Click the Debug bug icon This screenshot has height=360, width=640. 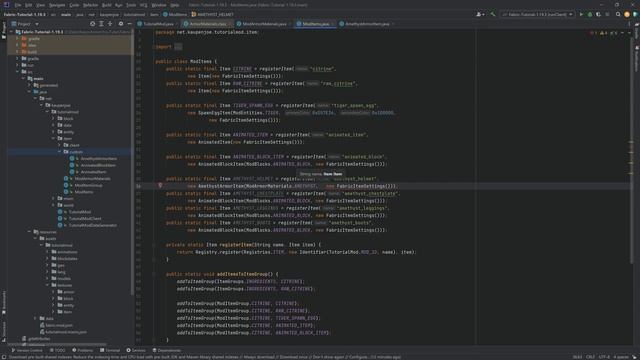(590, 14)
